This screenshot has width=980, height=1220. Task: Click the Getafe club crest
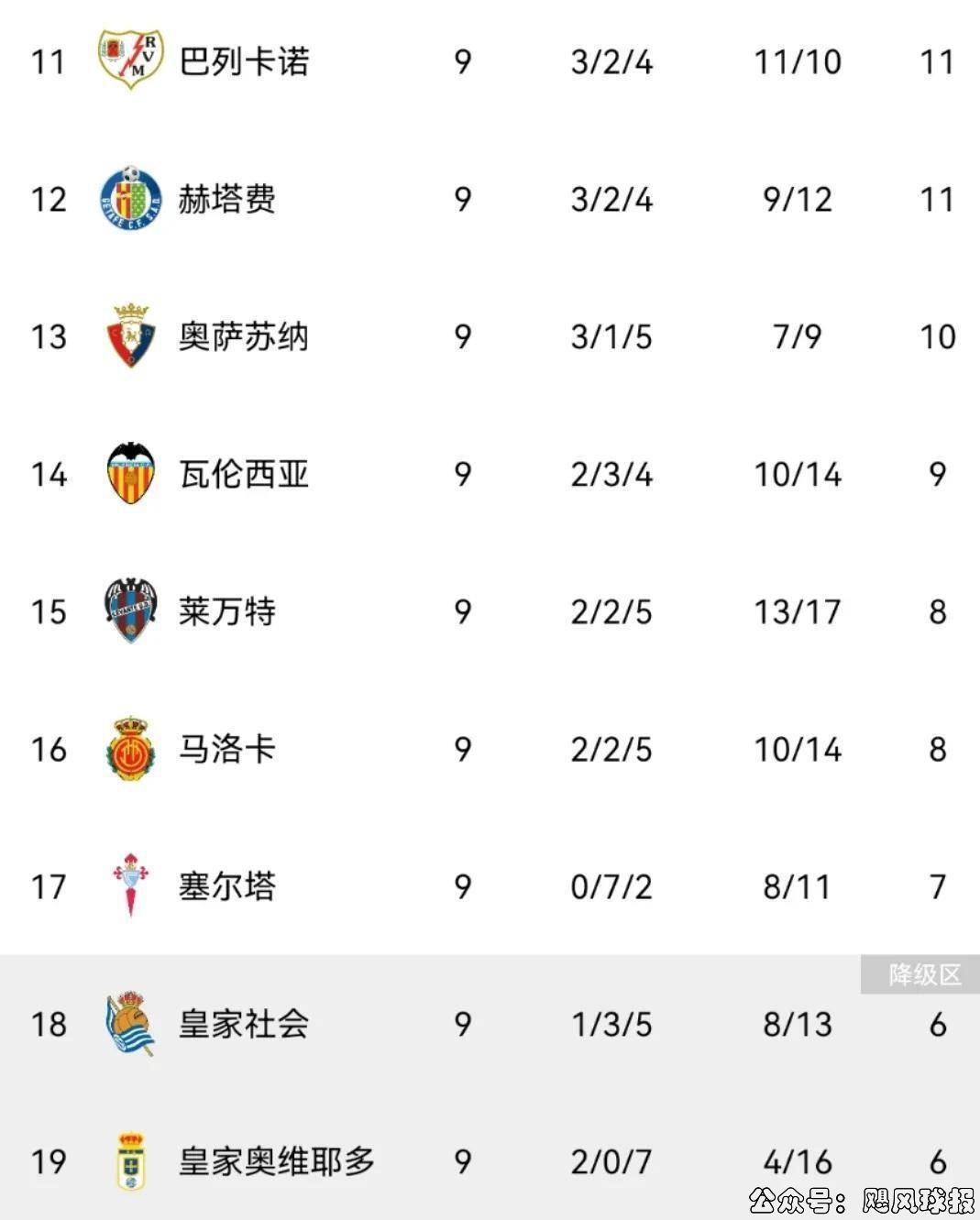(130, 198)
